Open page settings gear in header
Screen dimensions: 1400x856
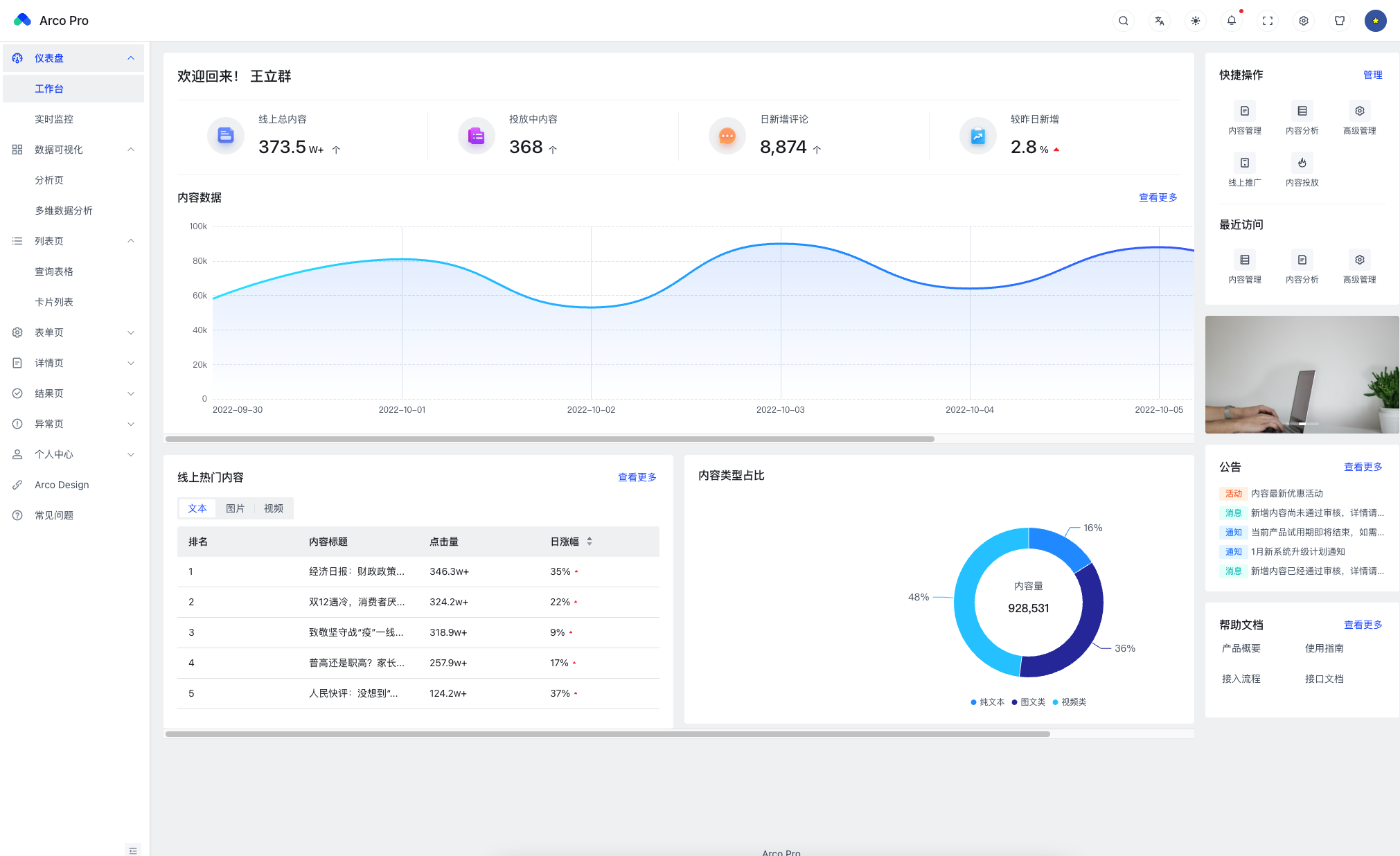[x=1303, y=21]
